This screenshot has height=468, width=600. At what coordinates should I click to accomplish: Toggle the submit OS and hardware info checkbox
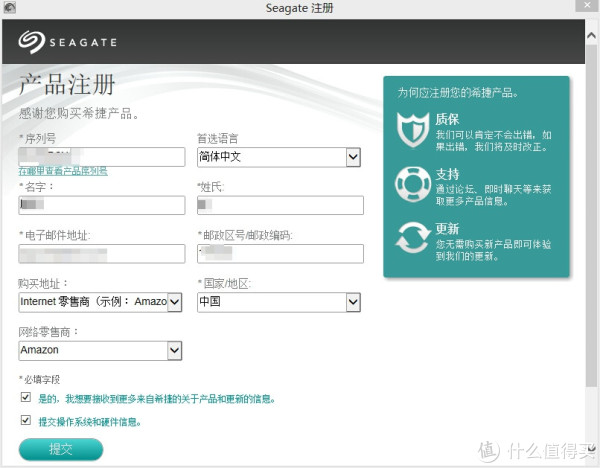(26, 420)
